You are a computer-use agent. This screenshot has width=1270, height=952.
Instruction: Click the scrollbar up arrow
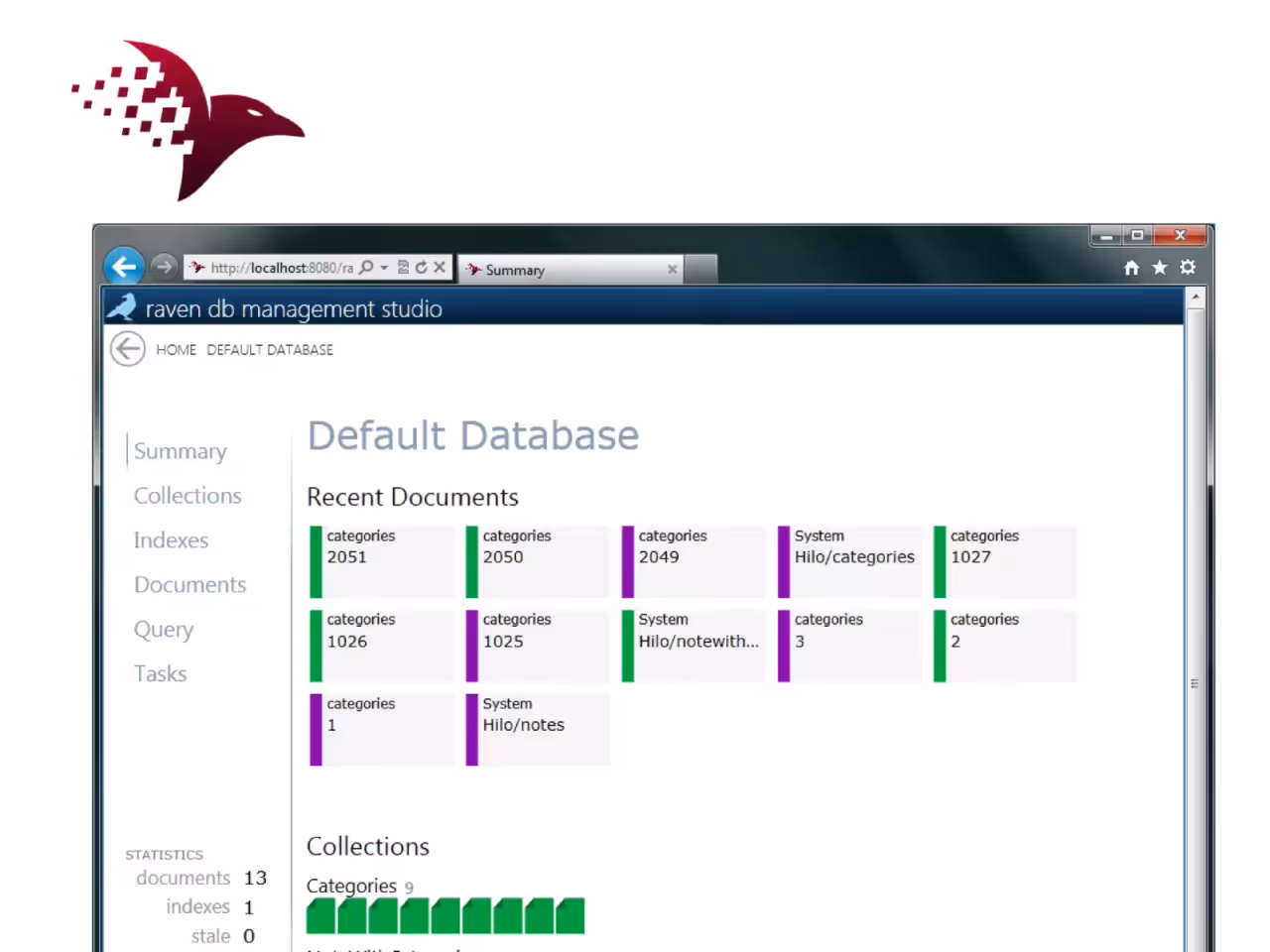1196,297
